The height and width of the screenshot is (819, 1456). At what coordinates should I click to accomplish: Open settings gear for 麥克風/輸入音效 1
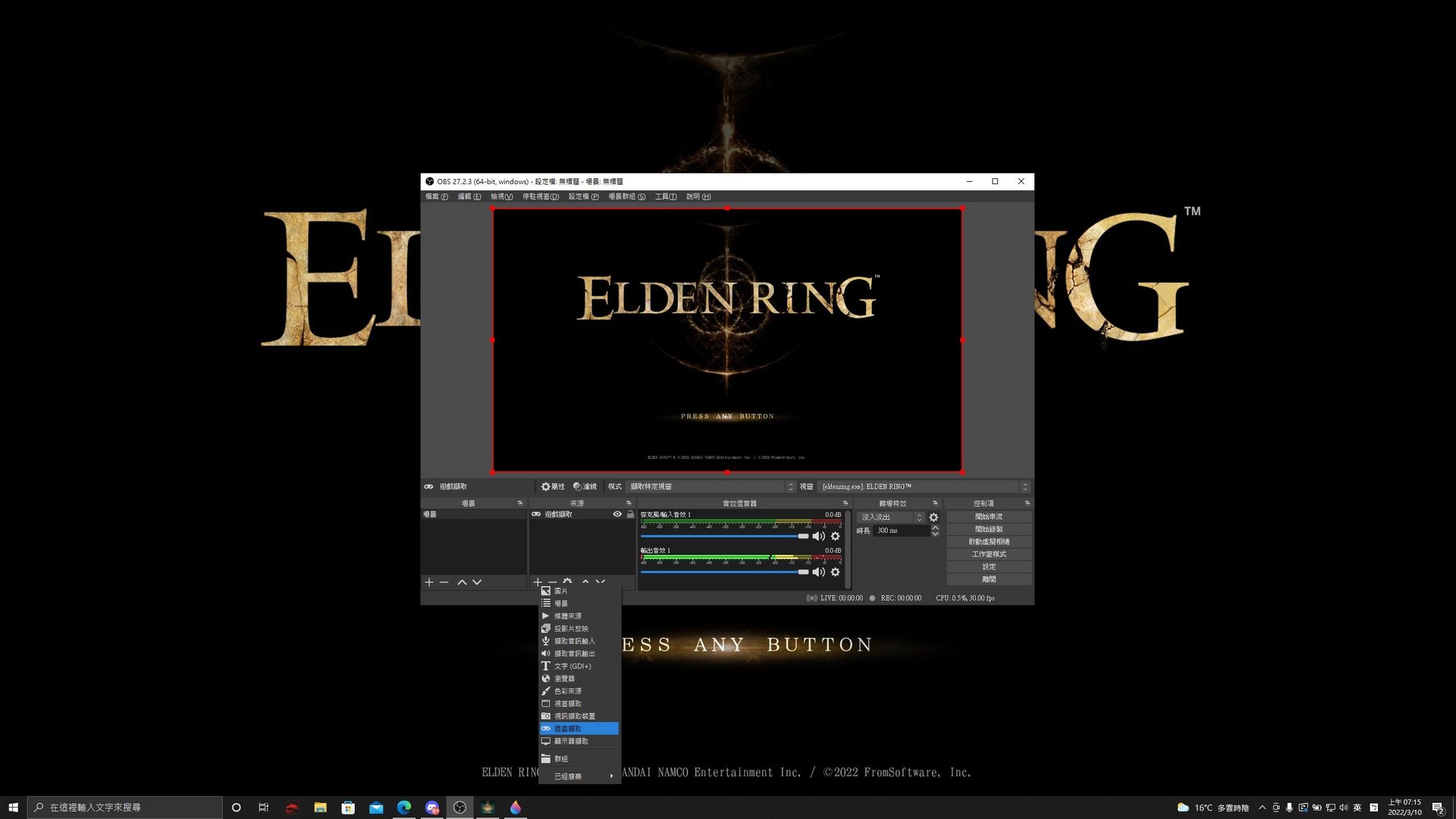835,536
